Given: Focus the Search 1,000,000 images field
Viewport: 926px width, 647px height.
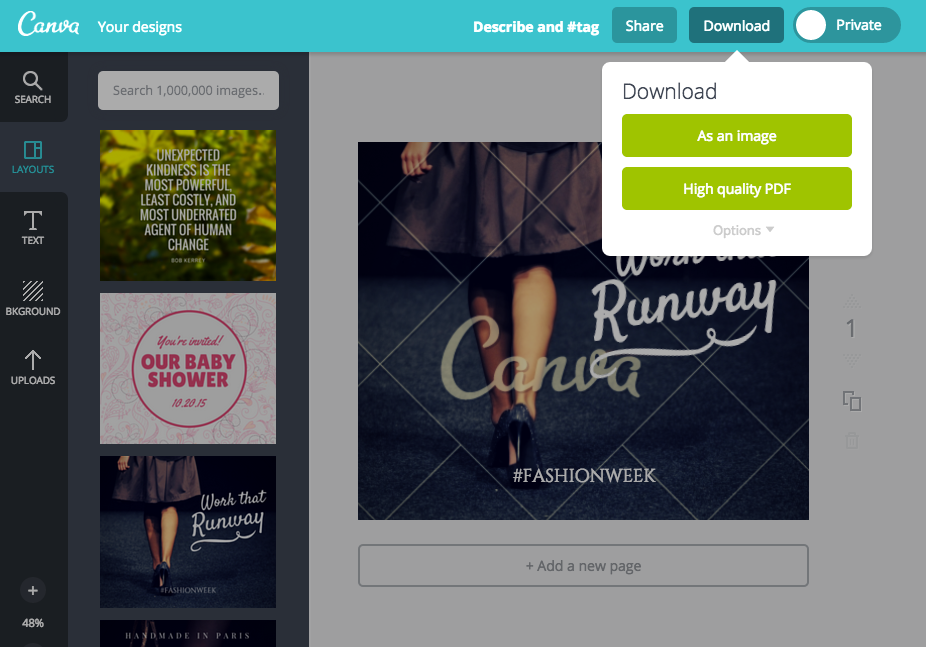Looking at the screenshot, I should pos(188,90).
